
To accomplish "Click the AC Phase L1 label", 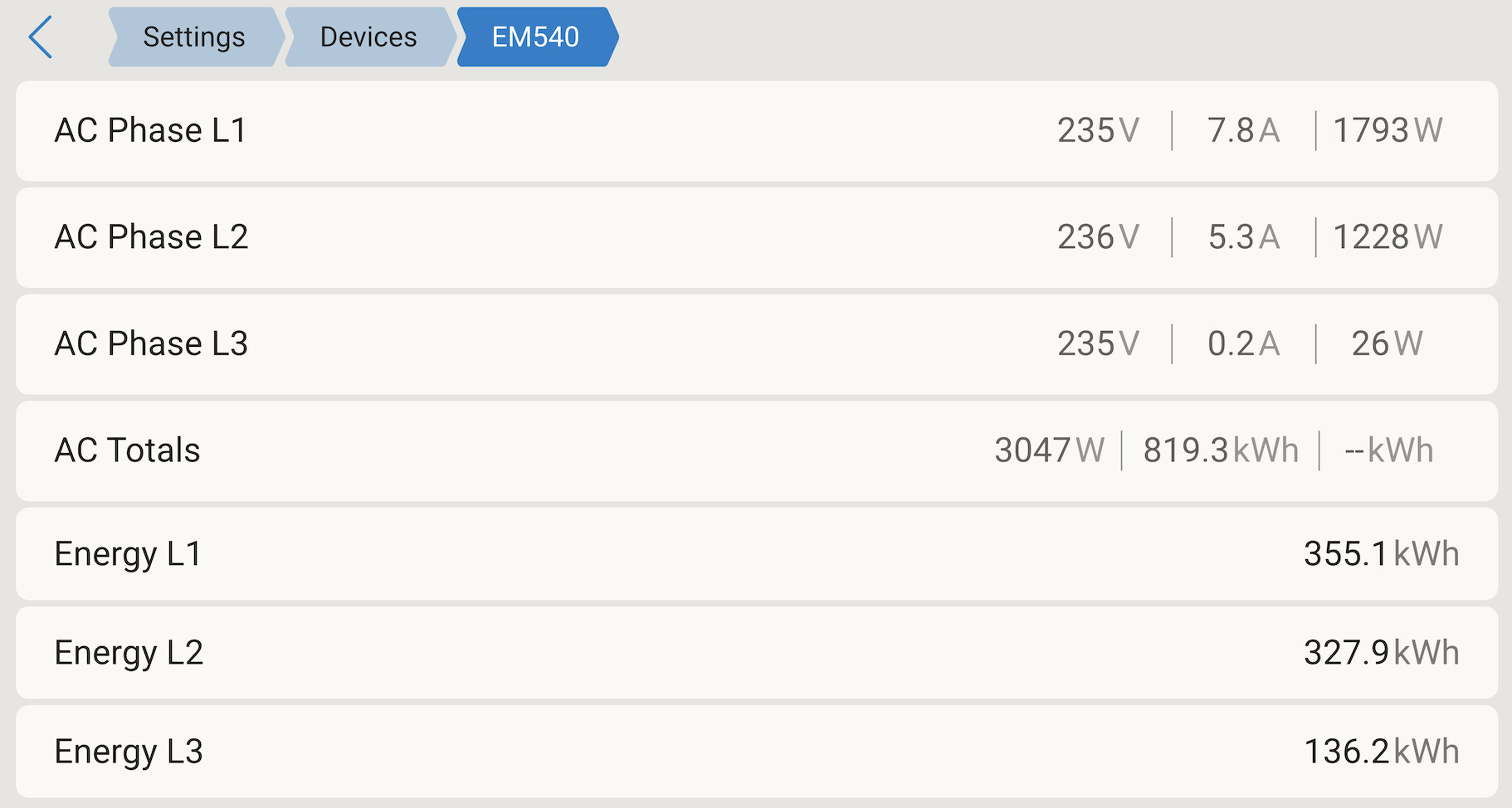I will click(151, 131).
